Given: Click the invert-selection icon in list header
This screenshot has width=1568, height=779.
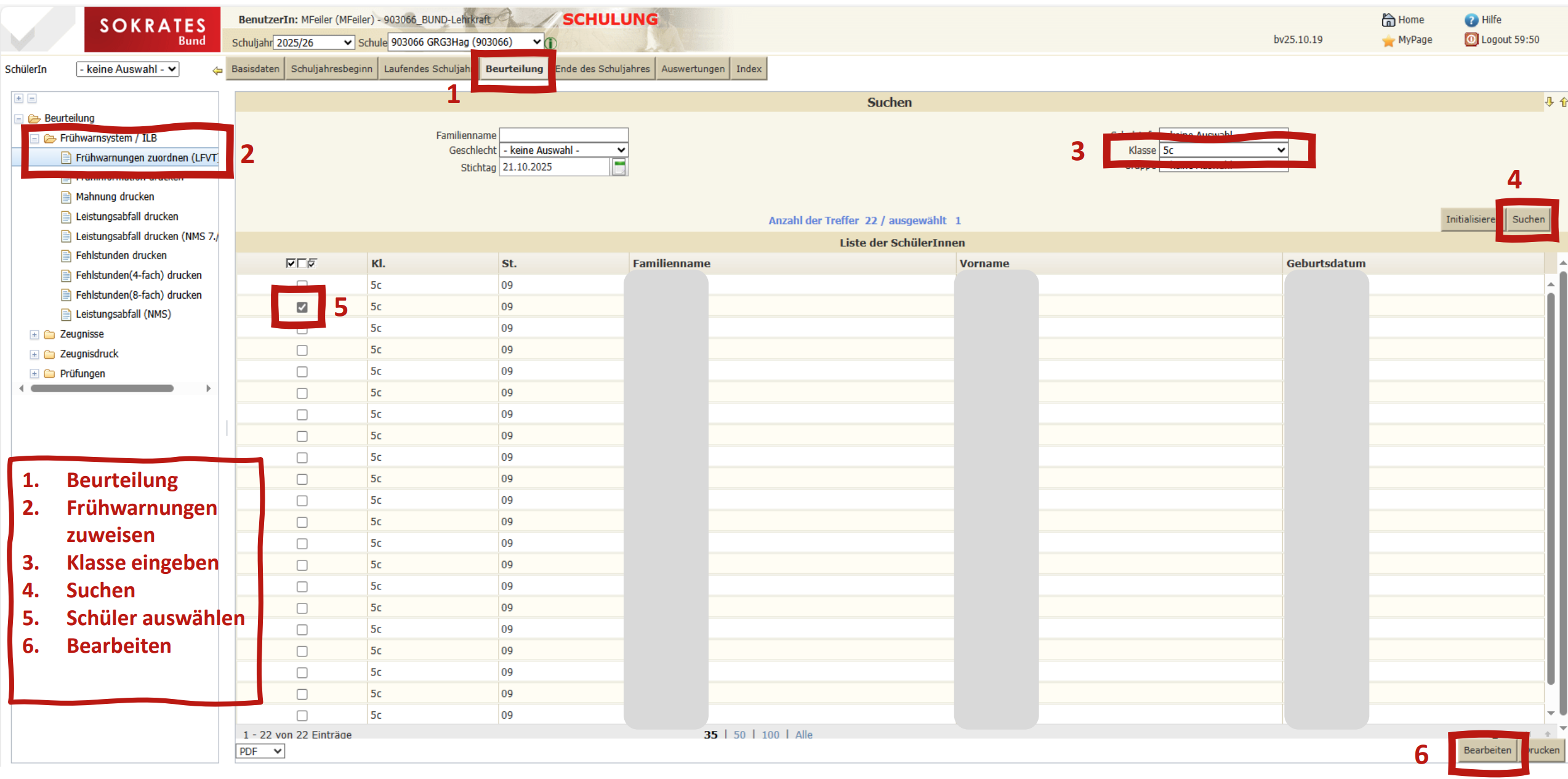Looking at the screenshot, I should (x=312, y=263).
